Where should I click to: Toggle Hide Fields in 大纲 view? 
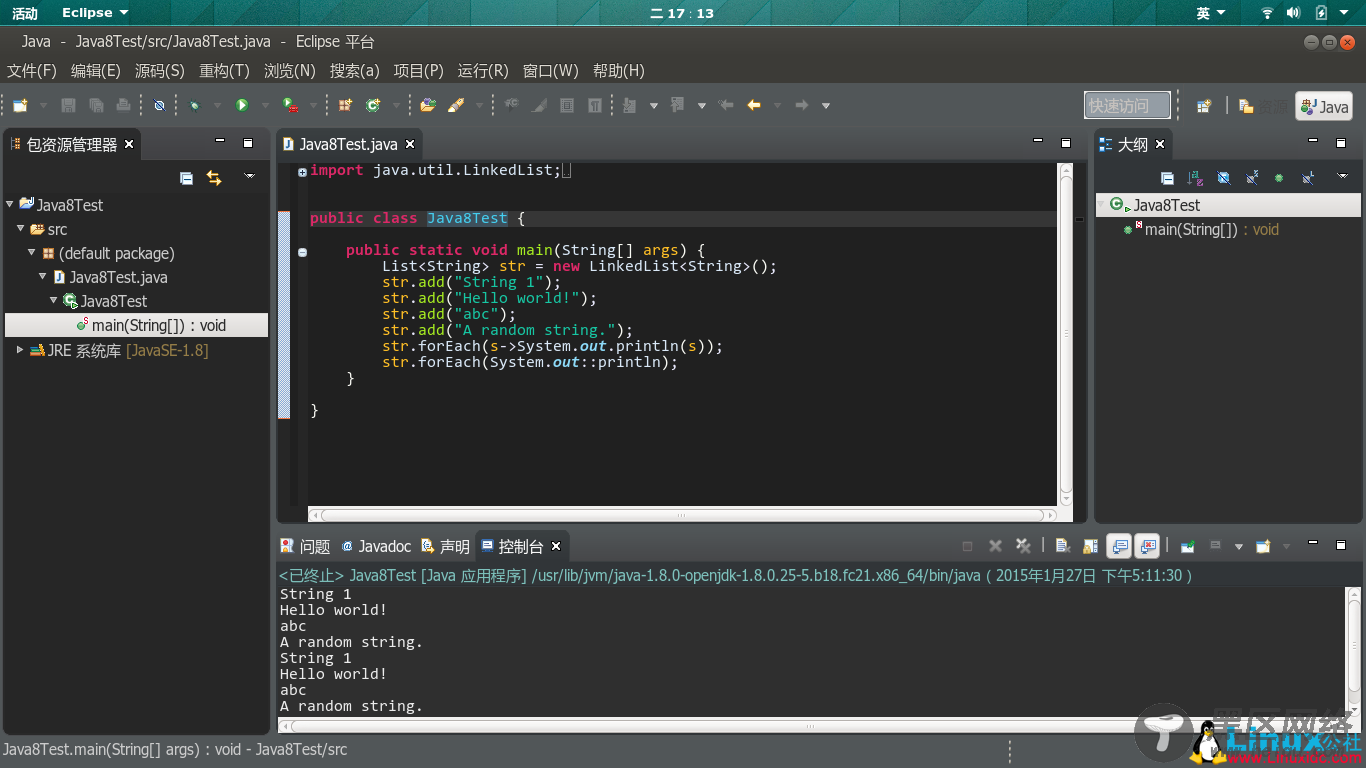coord(1223,178)
